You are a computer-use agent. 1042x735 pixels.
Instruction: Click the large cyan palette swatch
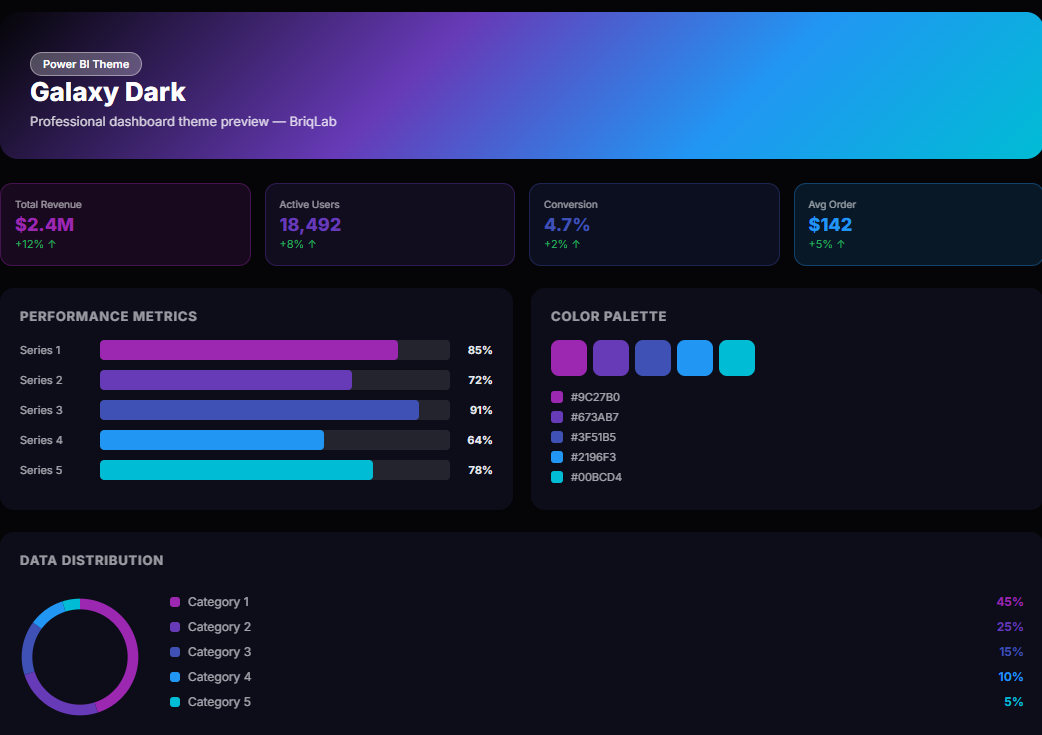pos(737,358)
